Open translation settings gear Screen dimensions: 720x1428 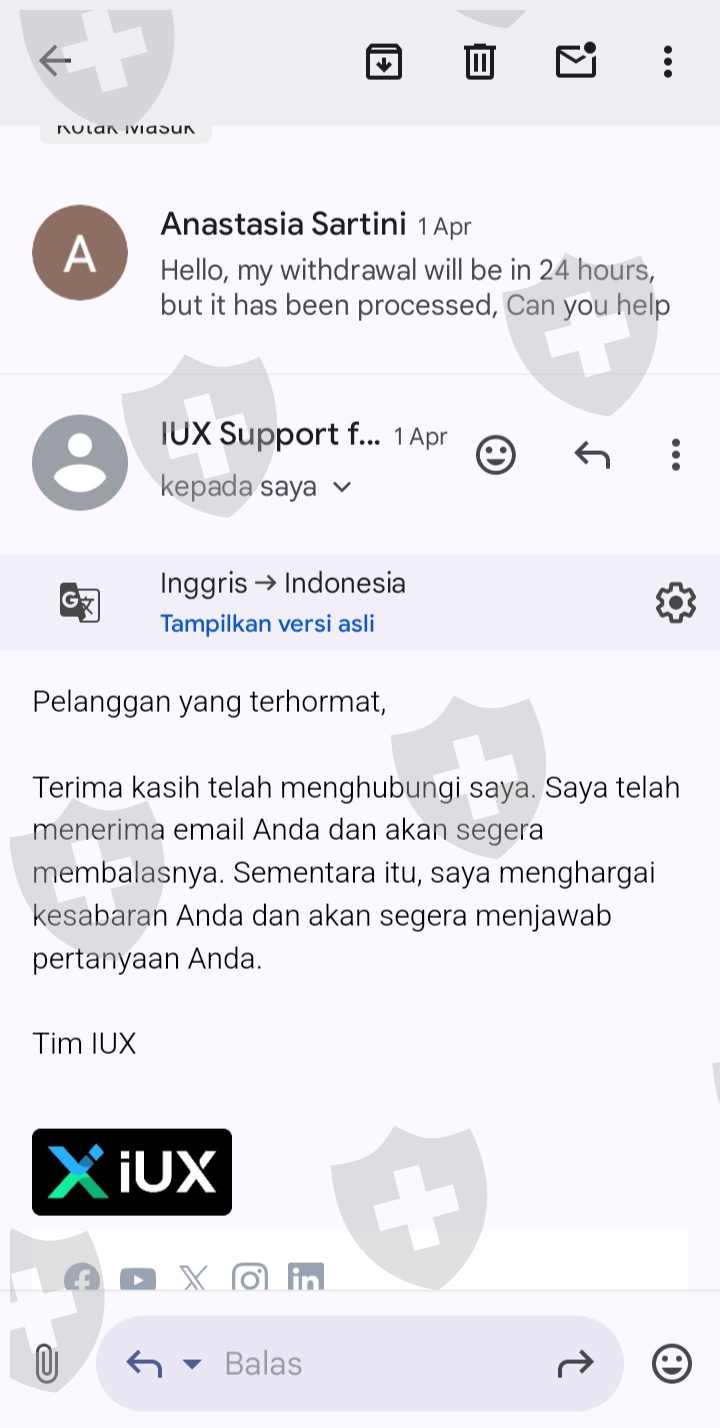click(x=676, y=603)
